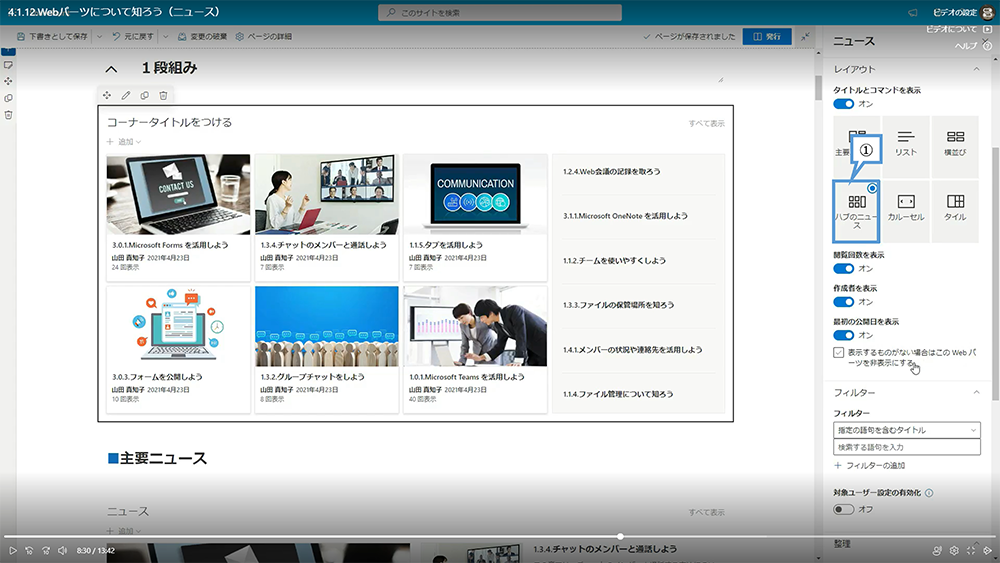
Task: Click すべて表示 in the lower ニュース section
Action: (x=707, y=512)
